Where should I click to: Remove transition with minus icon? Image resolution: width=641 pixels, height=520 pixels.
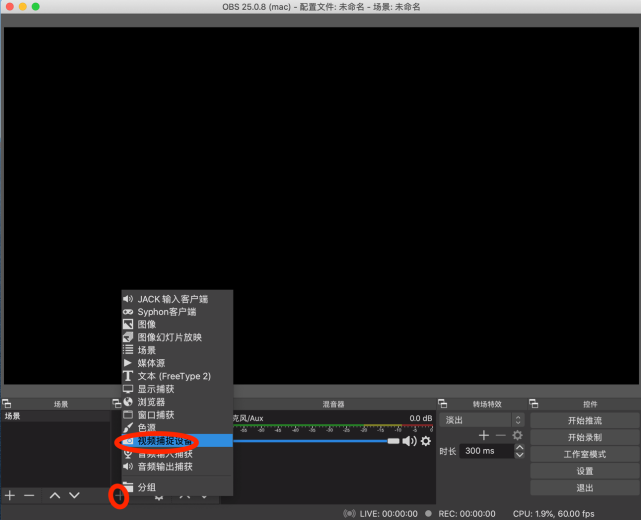pos(501,435)
